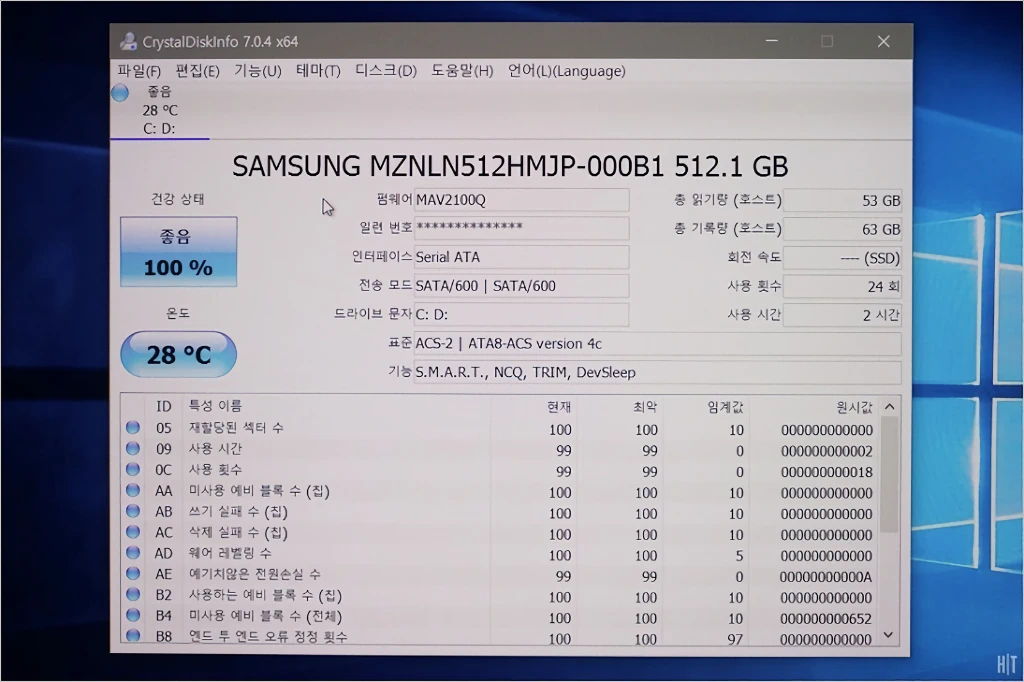Screen dimensions: 1024x682
Task: Click the standard field ACS-2 | ATA8-ACS version 4c
Action: 658,344
